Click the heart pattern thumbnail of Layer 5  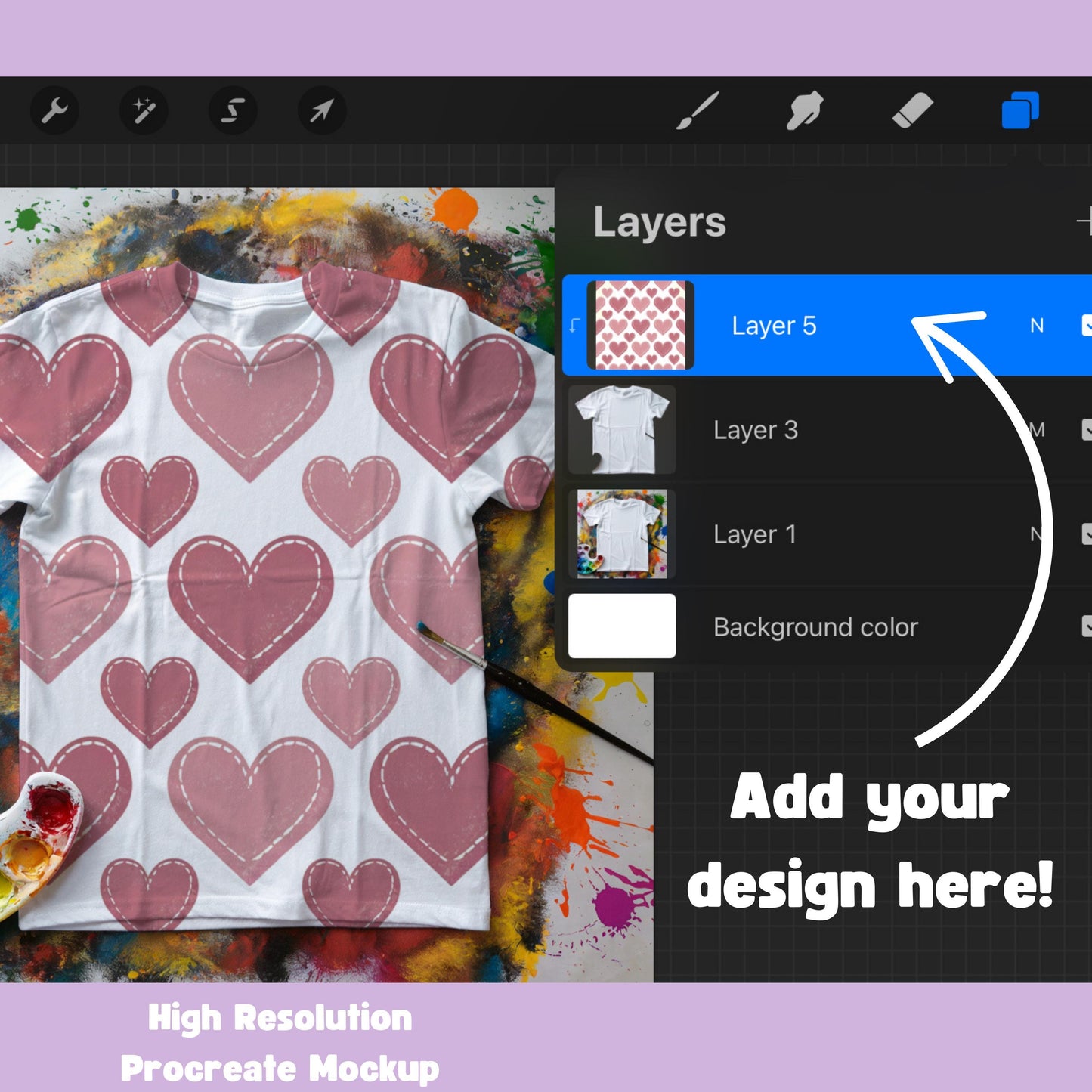click(642, 325)
